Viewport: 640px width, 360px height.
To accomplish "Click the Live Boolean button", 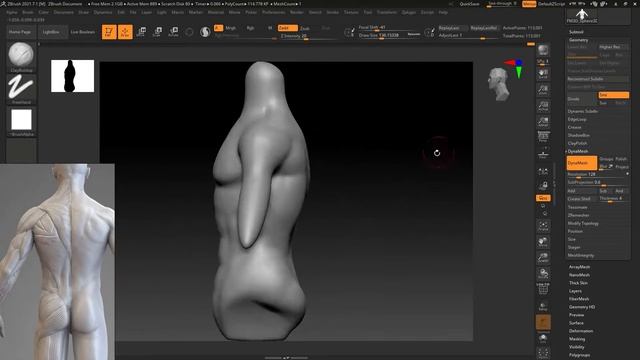I will pos(83,32).
